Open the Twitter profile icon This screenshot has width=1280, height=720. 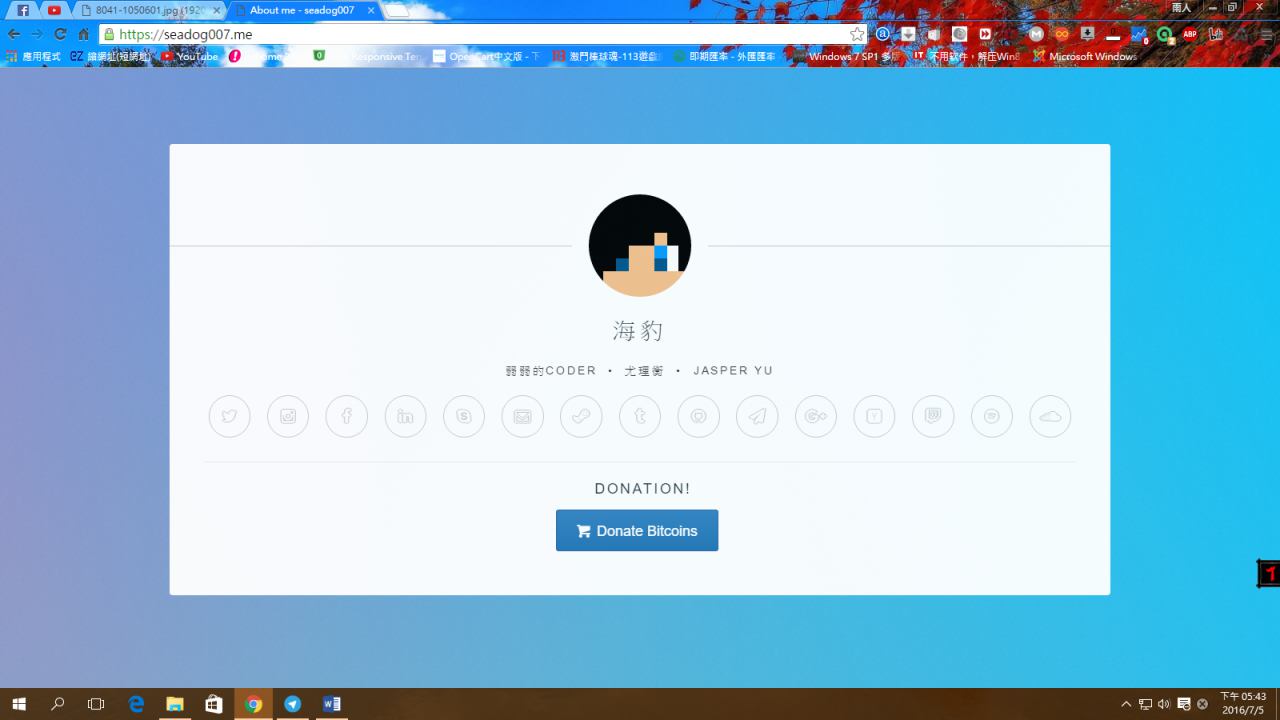pos(229,417)
